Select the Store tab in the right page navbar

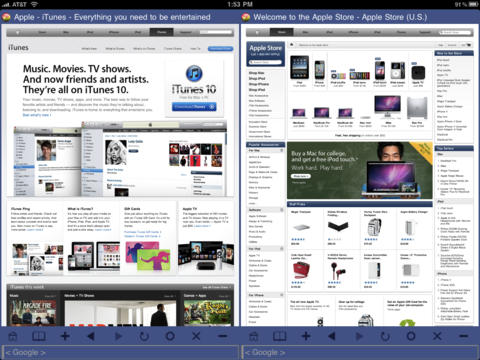coord(282,32)
